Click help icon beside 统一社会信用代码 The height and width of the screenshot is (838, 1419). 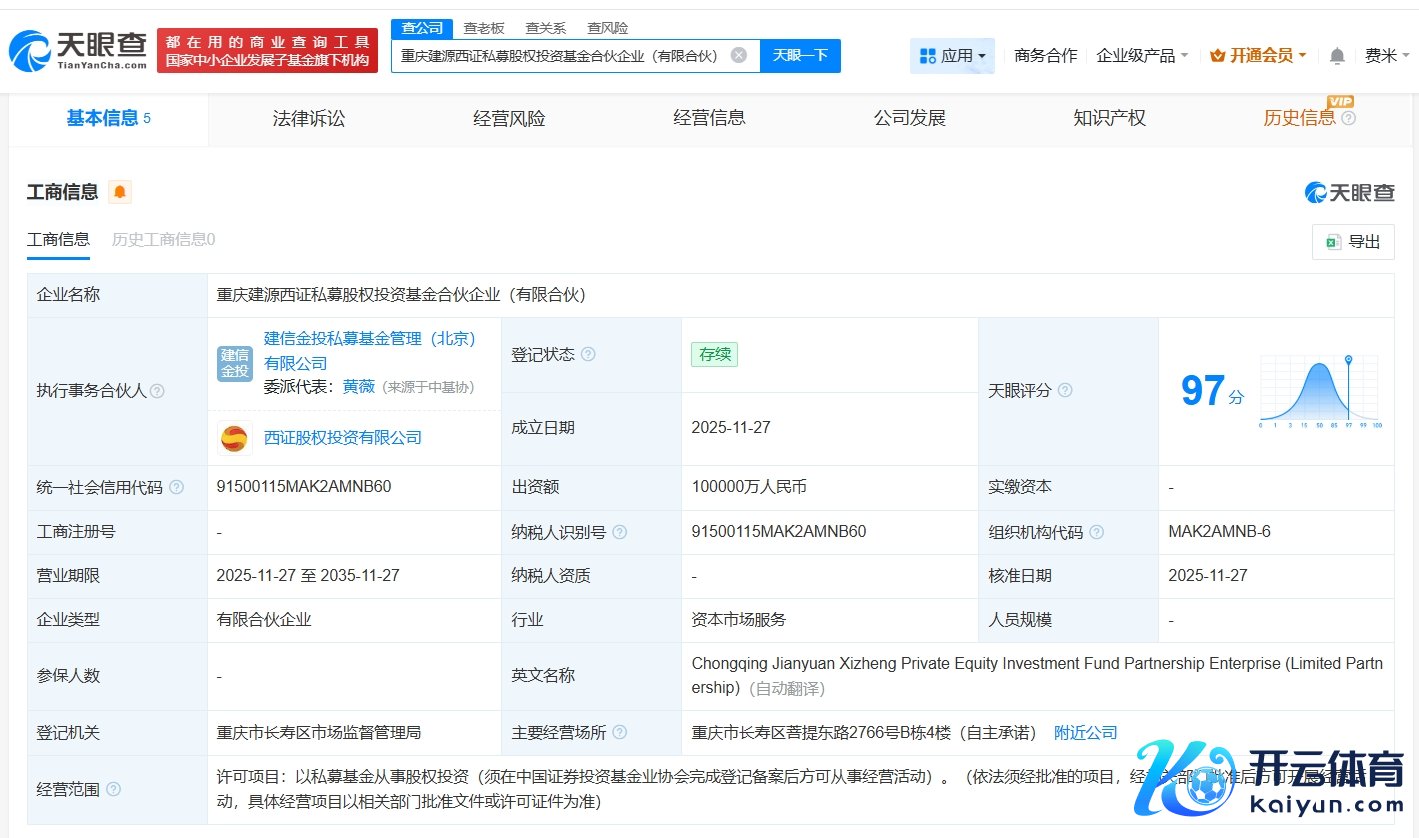(177, 488)
